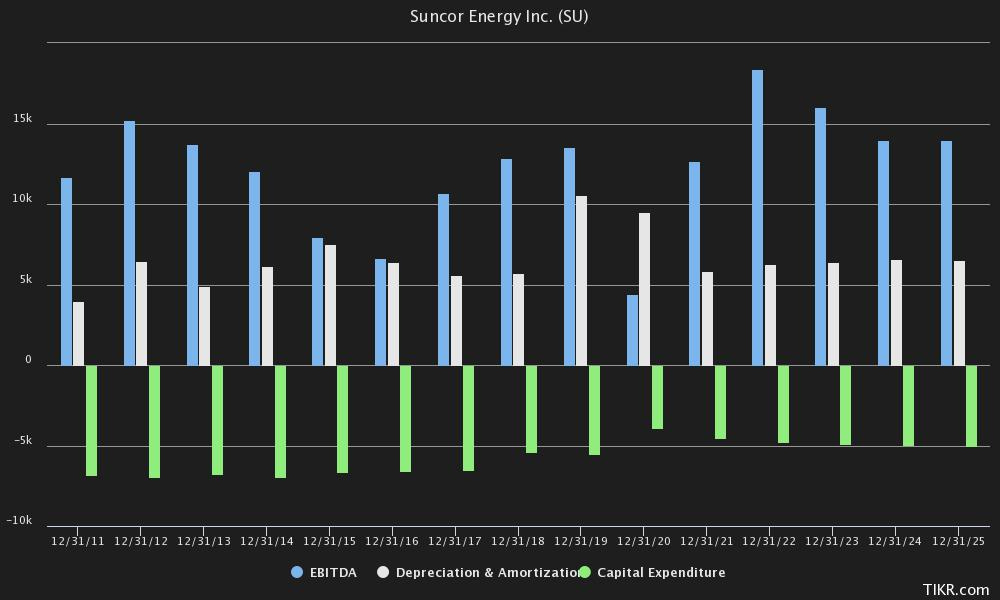The image size is (1000, 600).
Task: Click the green Capital Expenditure legend dot
Action: [x=584, y=573]
